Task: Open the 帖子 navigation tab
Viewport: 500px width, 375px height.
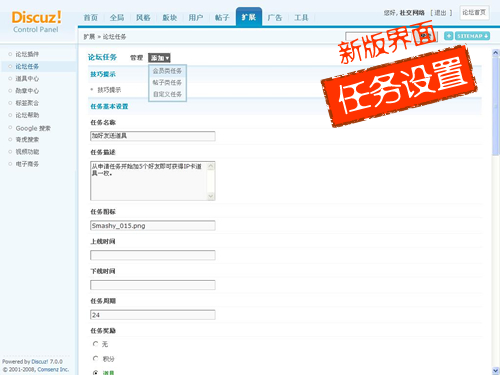Action: click(222, 18)
